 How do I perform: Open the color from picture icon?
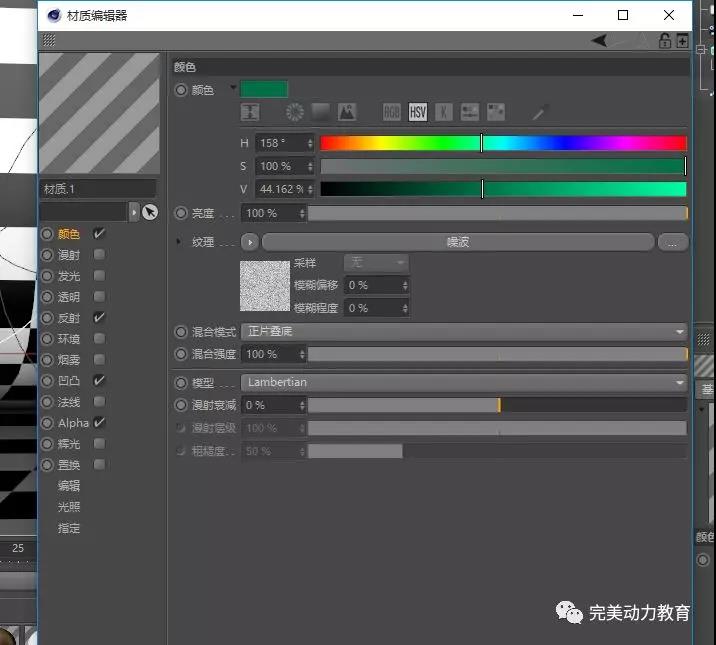point(346,112)
